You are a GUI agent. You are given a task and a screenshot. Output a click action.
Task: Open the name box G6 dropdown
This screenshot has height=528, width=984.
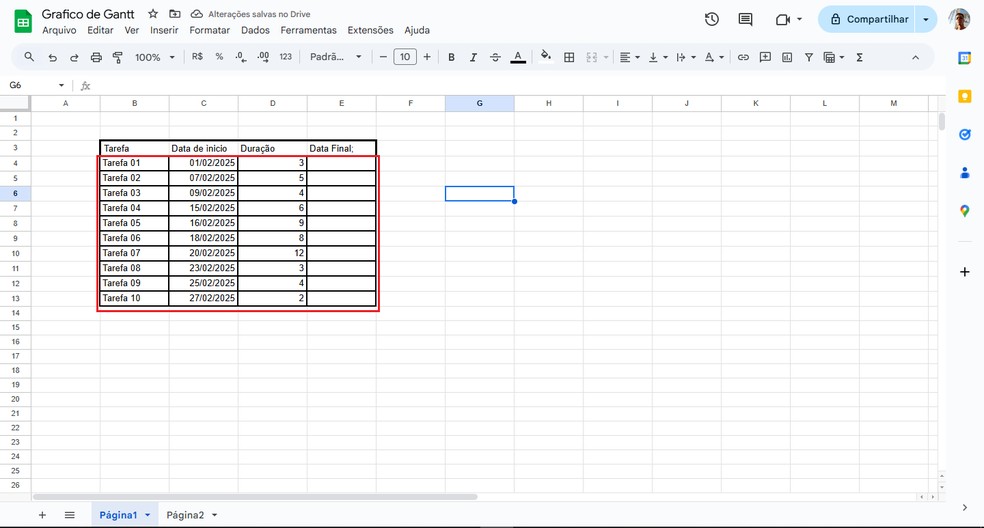tap(62, 85)
